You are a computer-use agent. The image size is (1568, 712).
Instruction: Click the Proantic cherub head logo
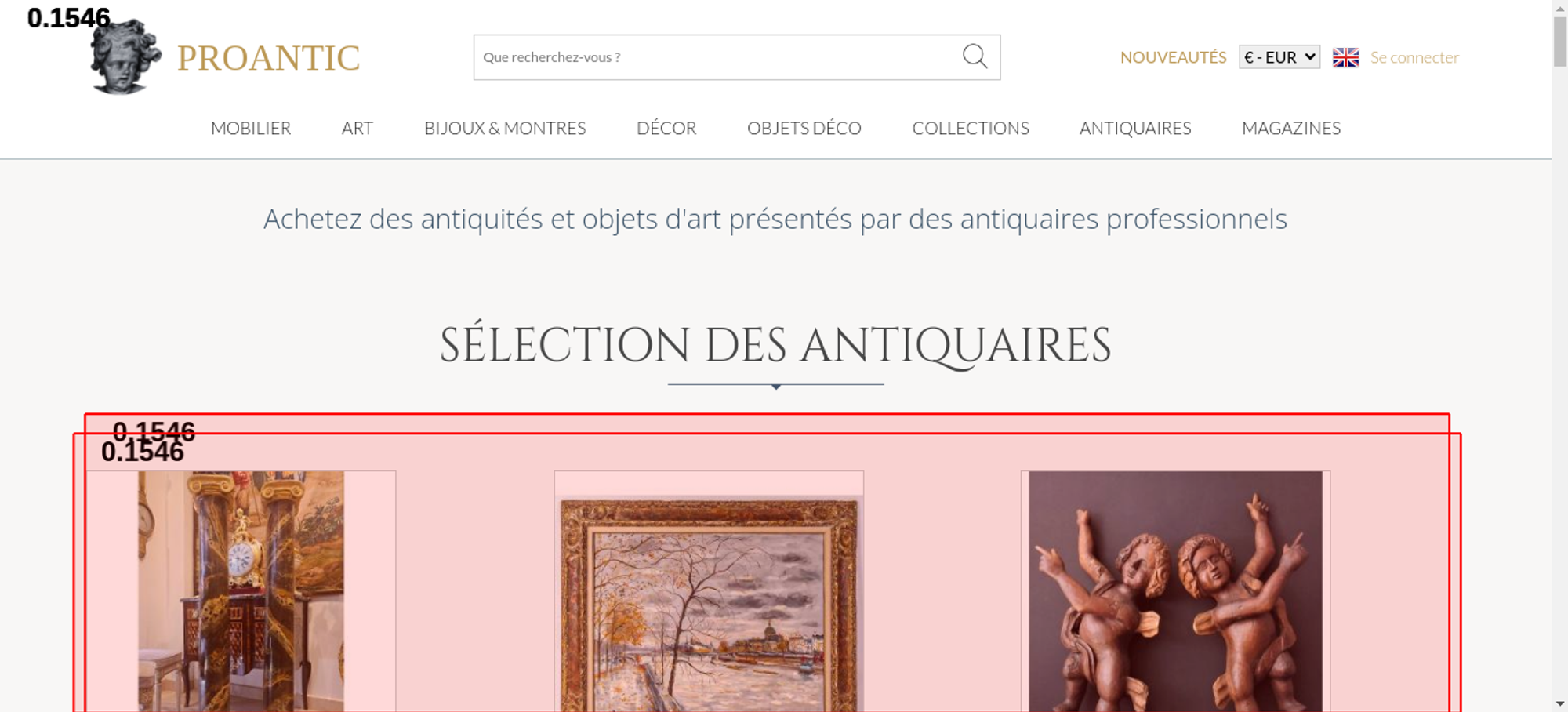tap(125, 56)
